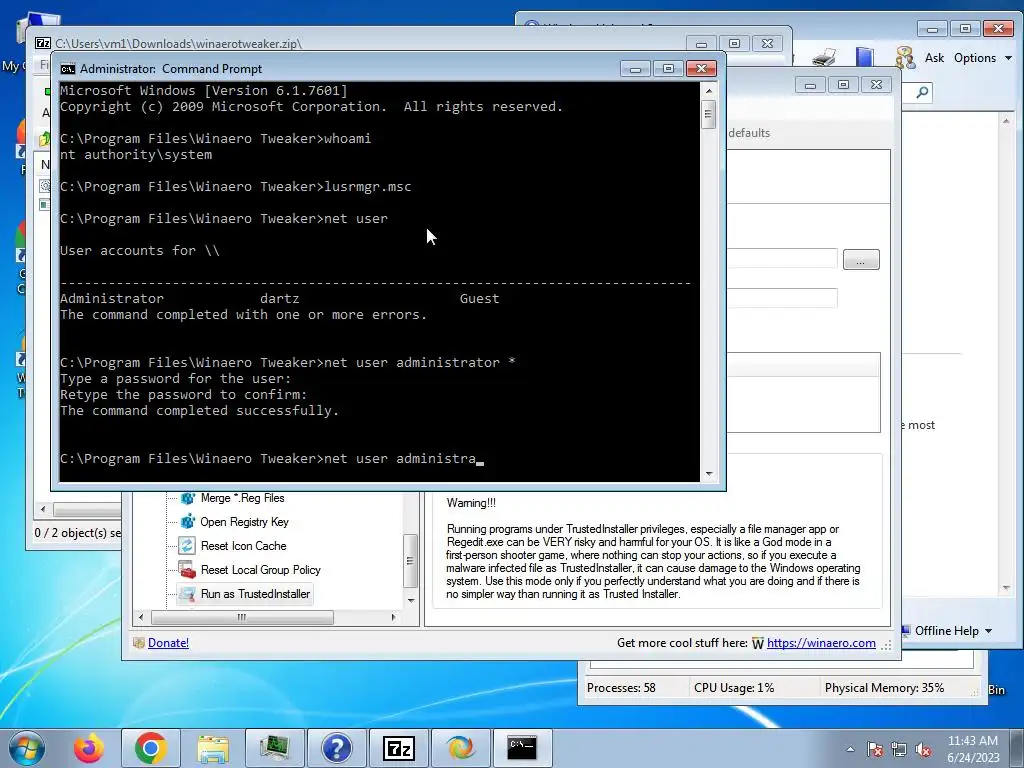
Task: Open the https://winaero.com link
Action: (821, 643)
